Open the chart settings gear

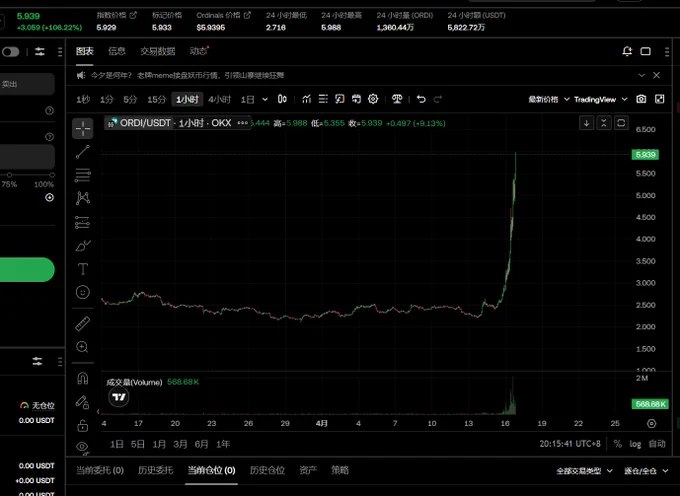coord(373,99)
